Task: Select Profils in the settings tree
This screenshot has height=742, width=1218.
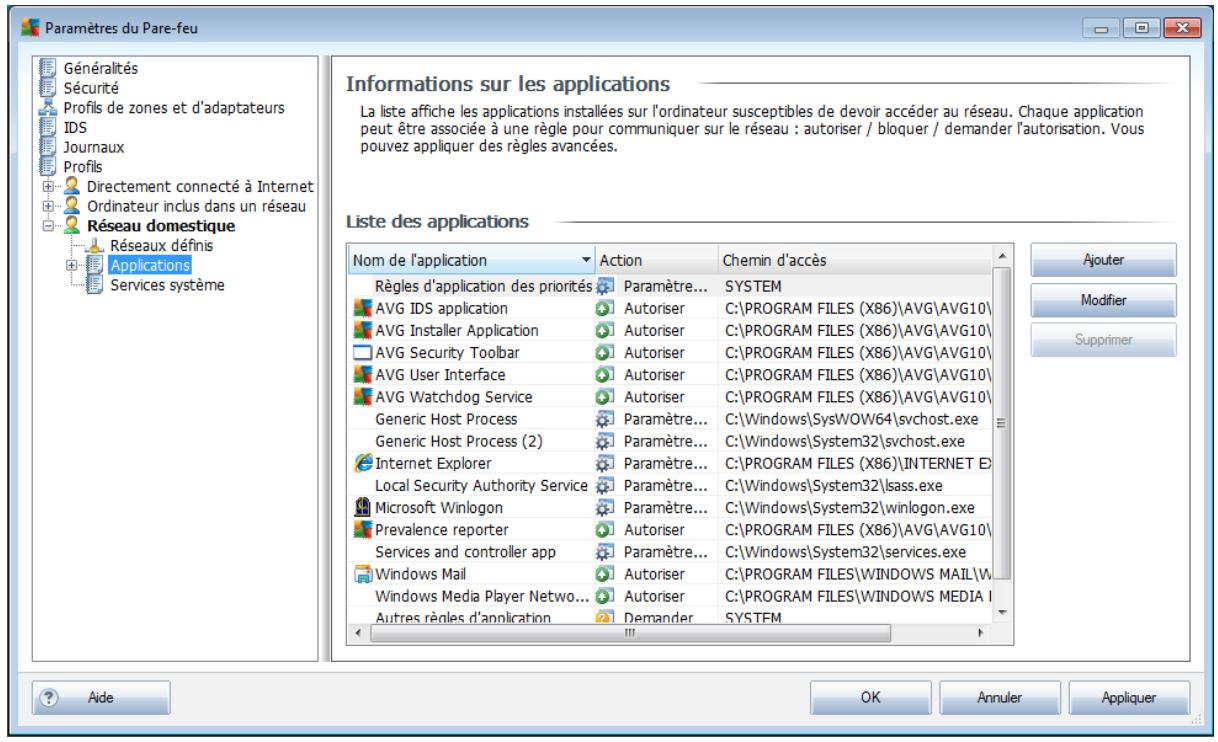Action: click(x=81, y=166)
